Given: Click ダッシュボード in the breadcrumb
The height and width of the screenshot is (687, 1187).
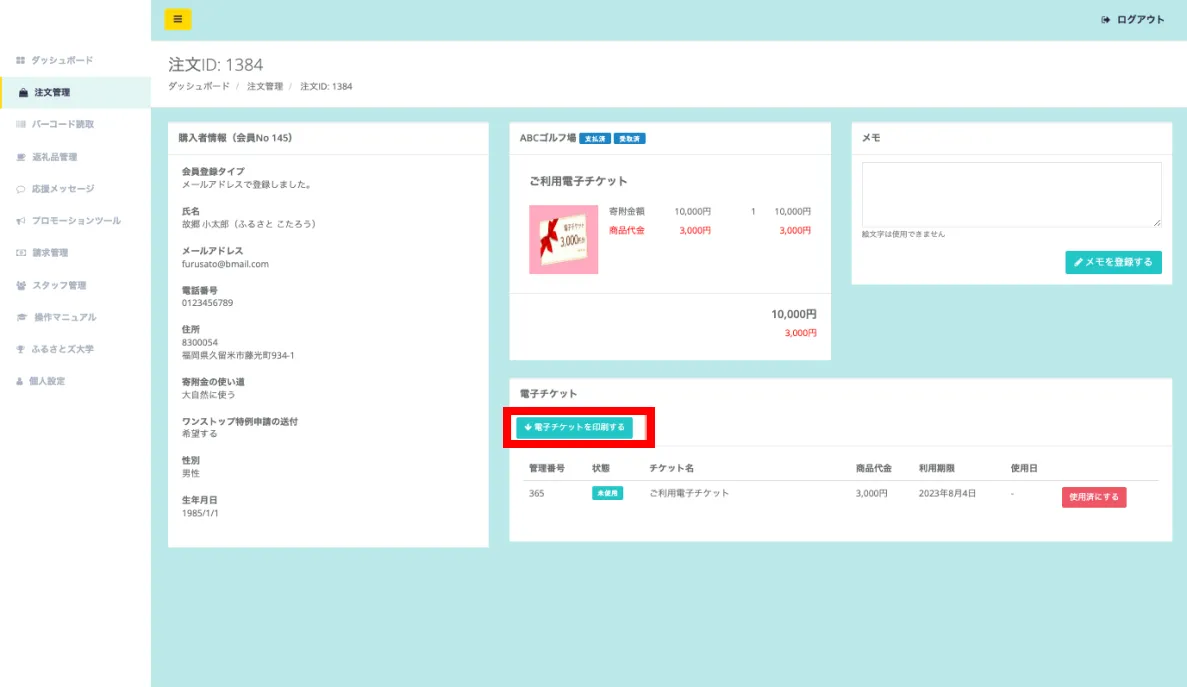Looking at the screenshot, I should click(x=198, y=87).
